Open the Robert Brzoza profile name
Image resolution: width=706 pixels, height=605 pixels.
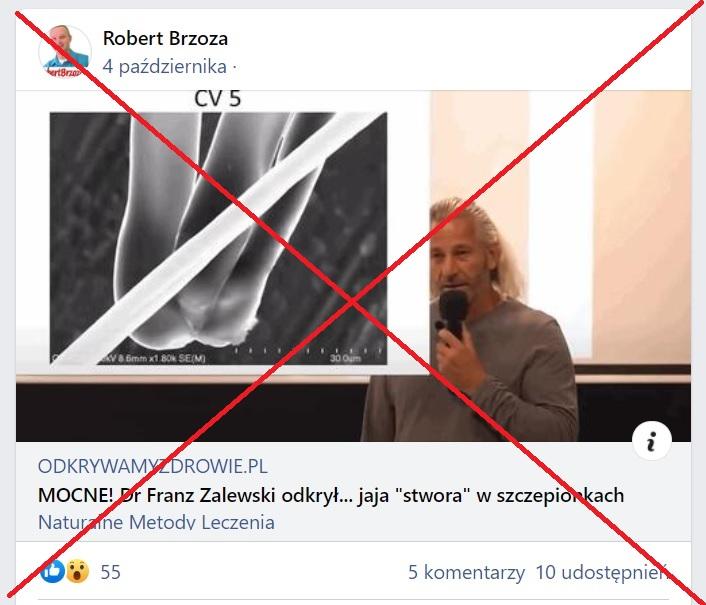pyautogui.click(x=165, y=38)
